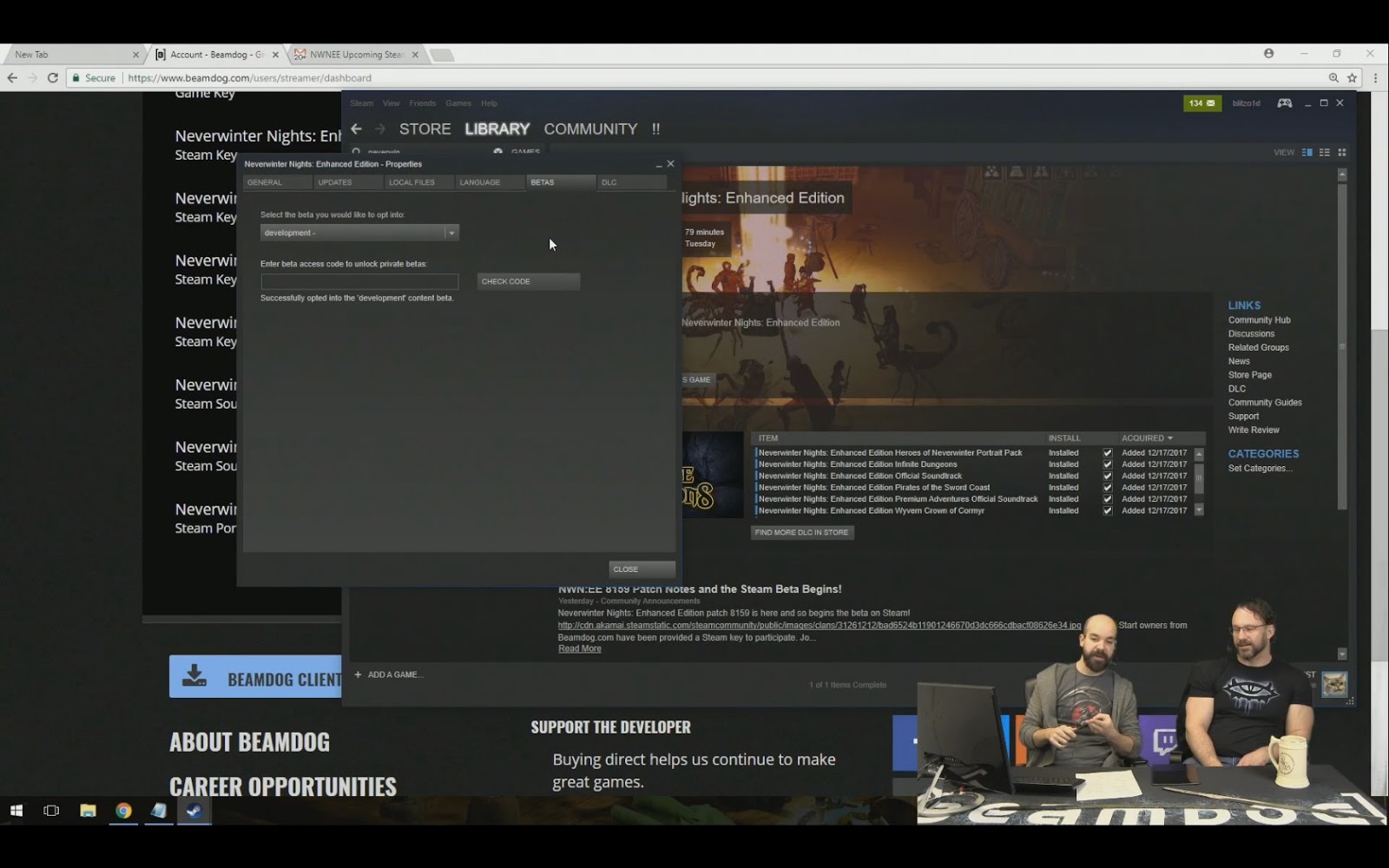The width and height of the screenshot is (1389, 868).
Task: Switch to UPDATES tab in Properties
Action: 348,182
